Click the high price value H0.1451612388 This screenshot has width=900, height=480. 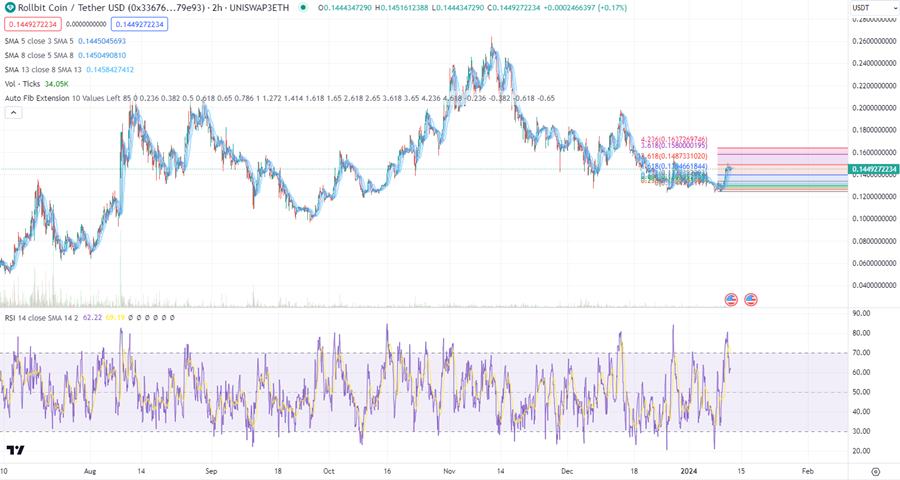tap(401, 8)
